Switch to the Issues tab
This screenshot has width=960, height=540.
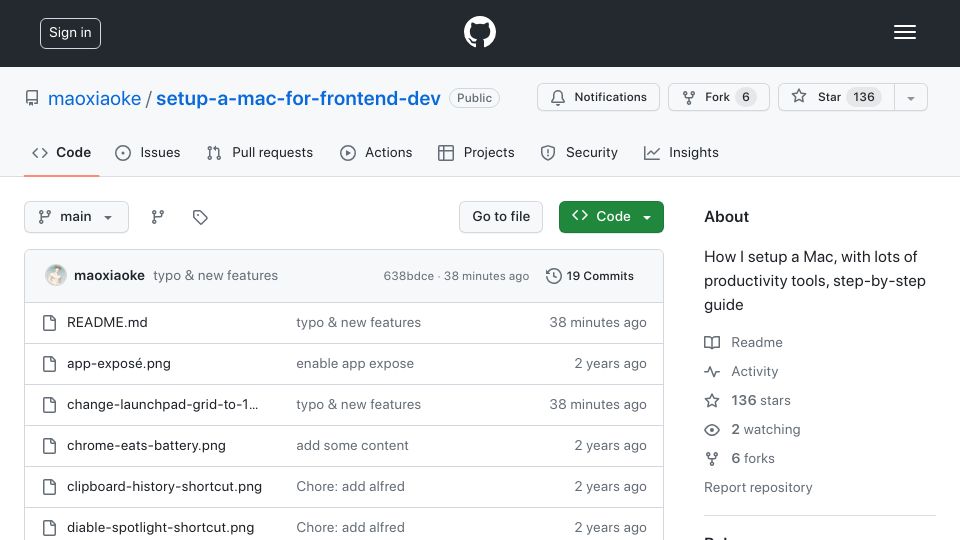pos(148,152)
